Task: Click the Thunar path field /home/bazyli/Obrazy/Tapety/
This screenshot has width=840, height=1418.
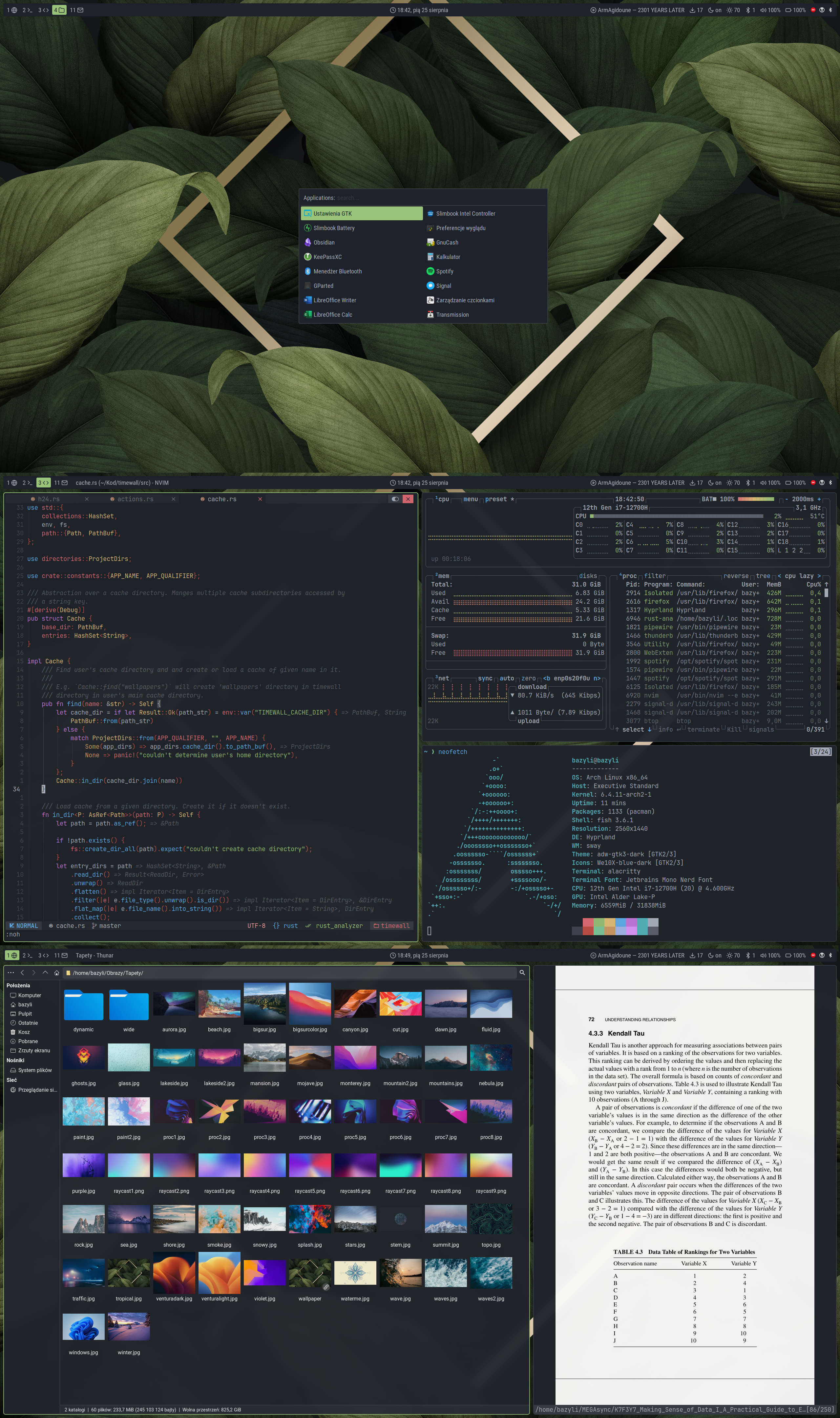Action: tap(289, 973)
